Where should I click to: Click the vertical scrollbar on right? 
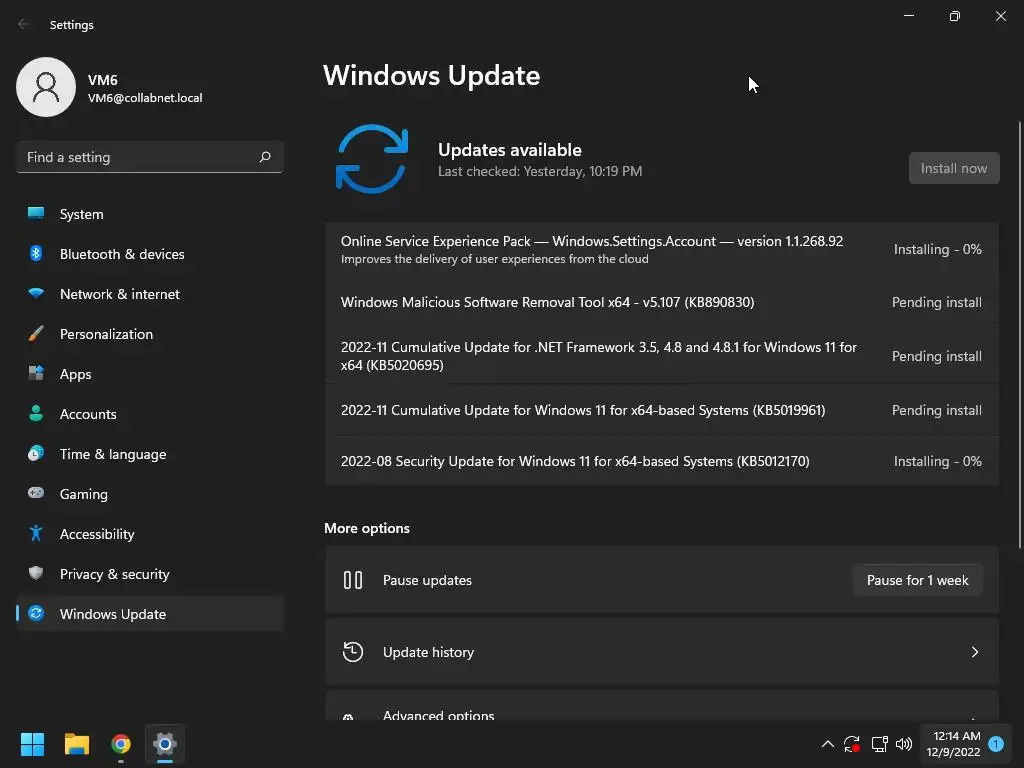1019,334
